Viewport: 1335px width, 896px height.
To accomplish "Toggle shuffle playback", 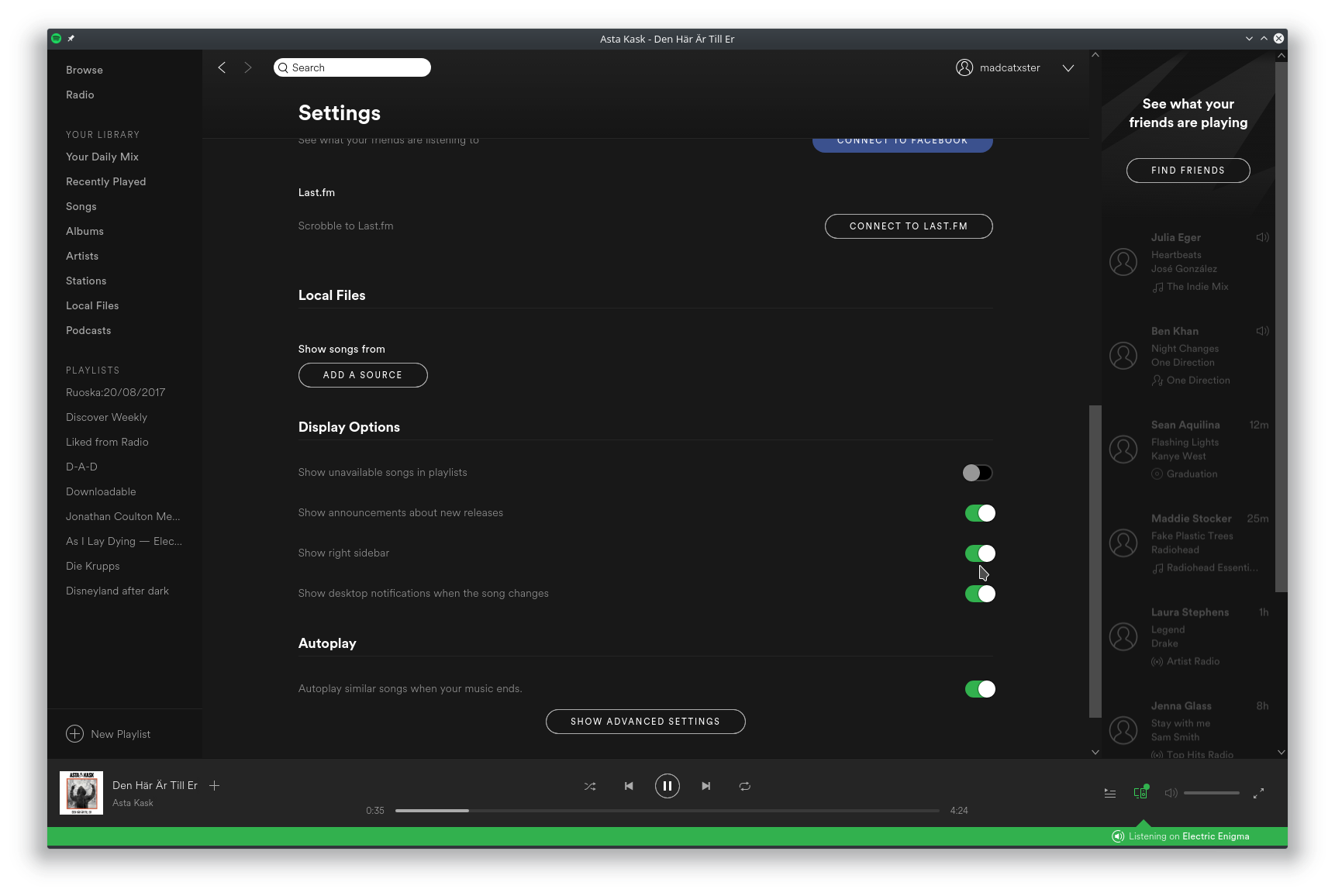I will point(590,786).
